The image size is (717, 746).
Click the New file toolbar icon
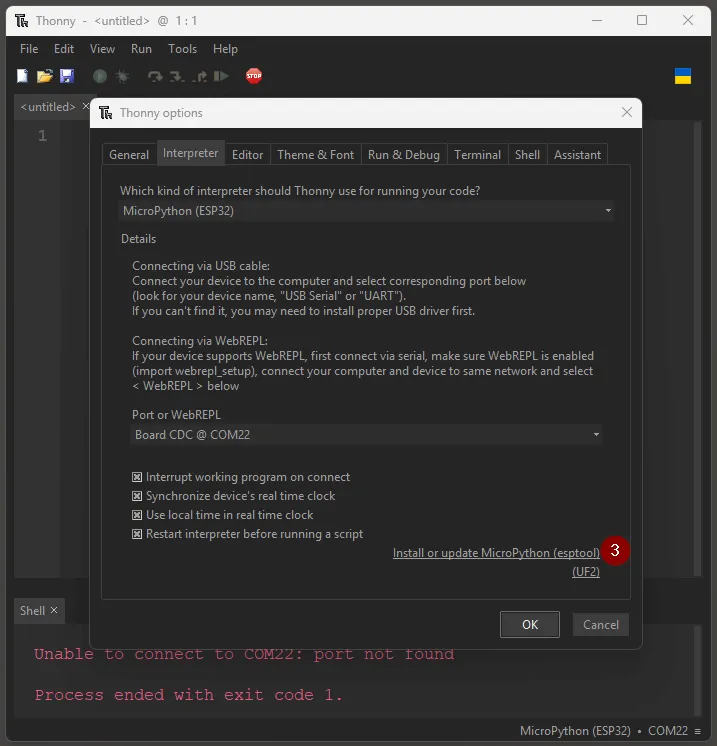22,76
